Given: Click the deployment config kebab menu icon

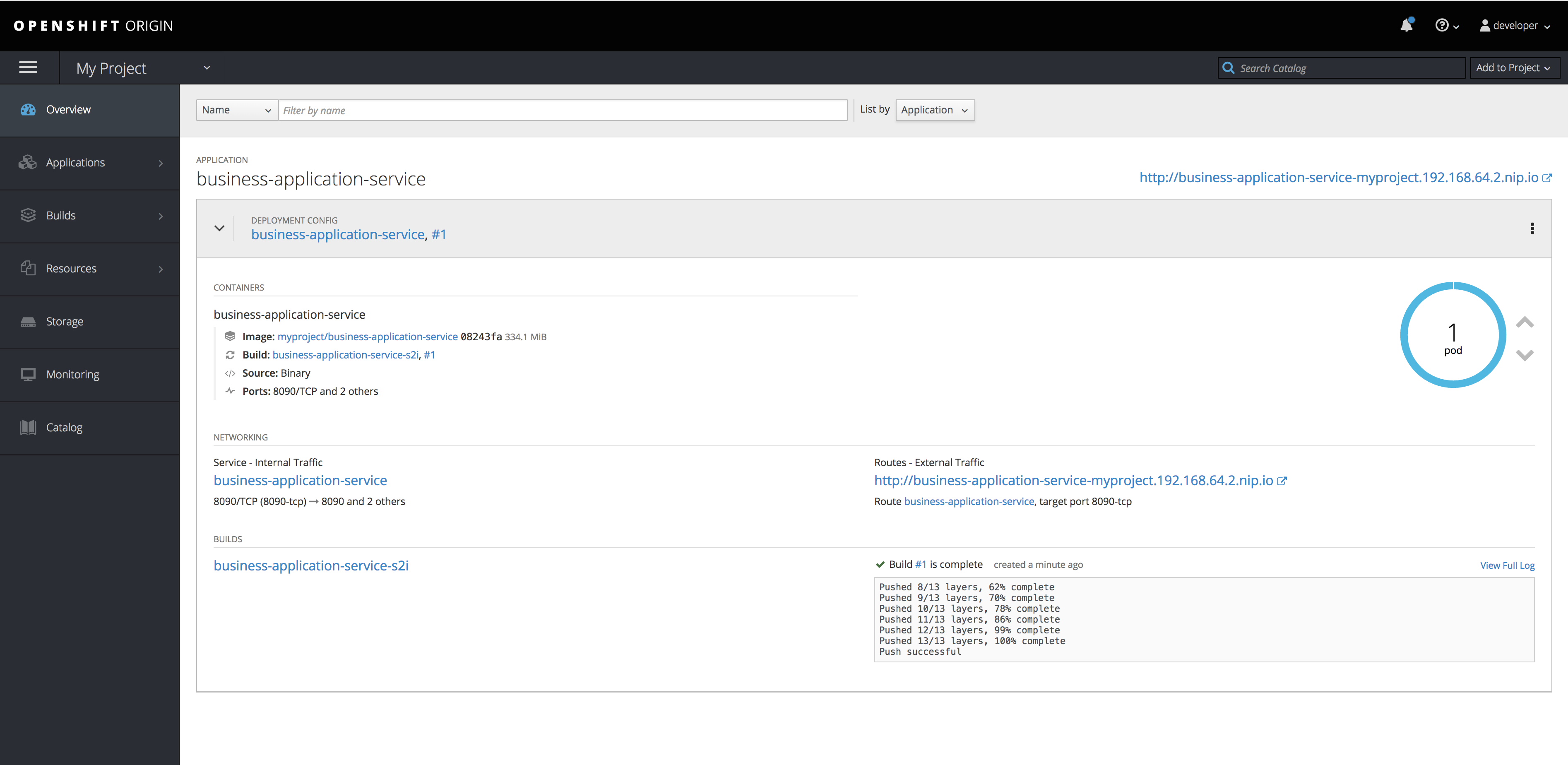Looking at the screenshot, I should tap(1532, 228).
